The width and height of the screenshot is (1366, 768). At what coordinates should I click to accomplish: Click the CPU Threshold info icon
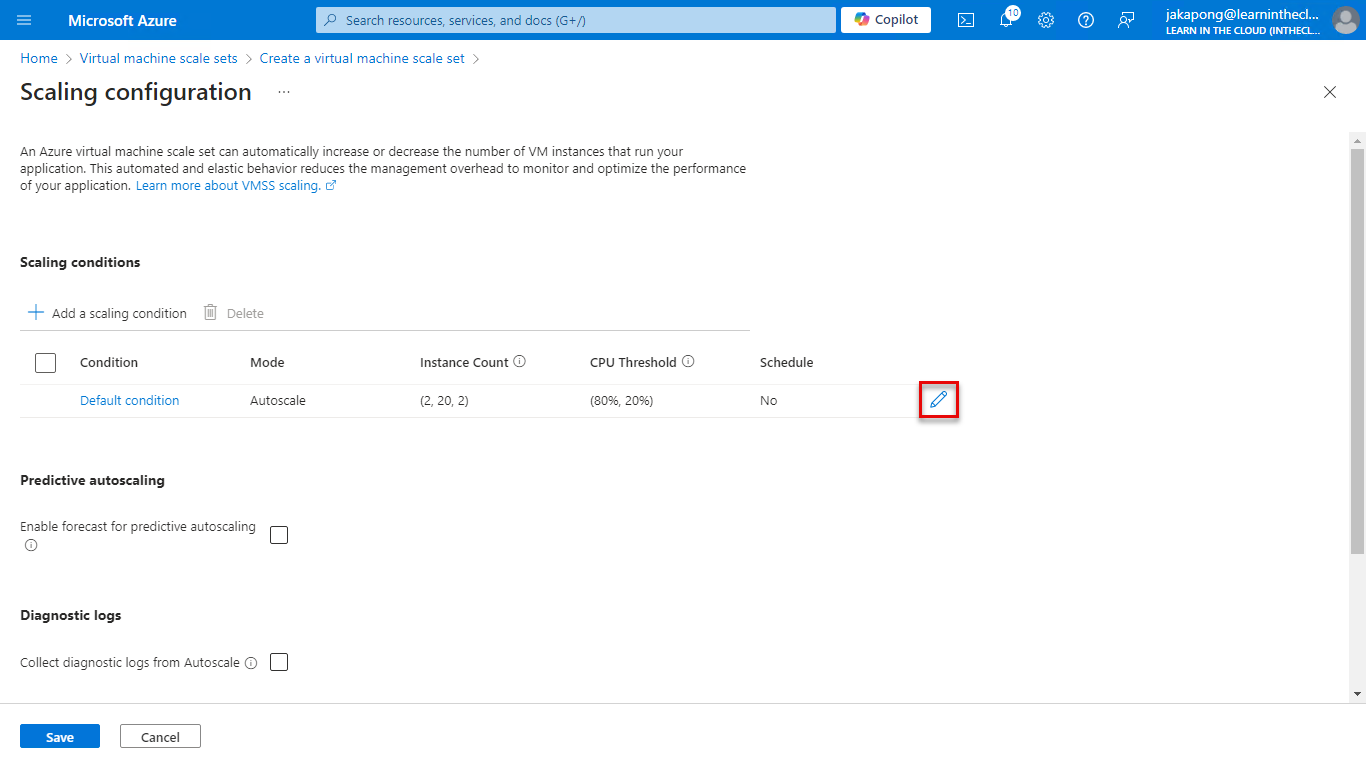pos(688,362)
